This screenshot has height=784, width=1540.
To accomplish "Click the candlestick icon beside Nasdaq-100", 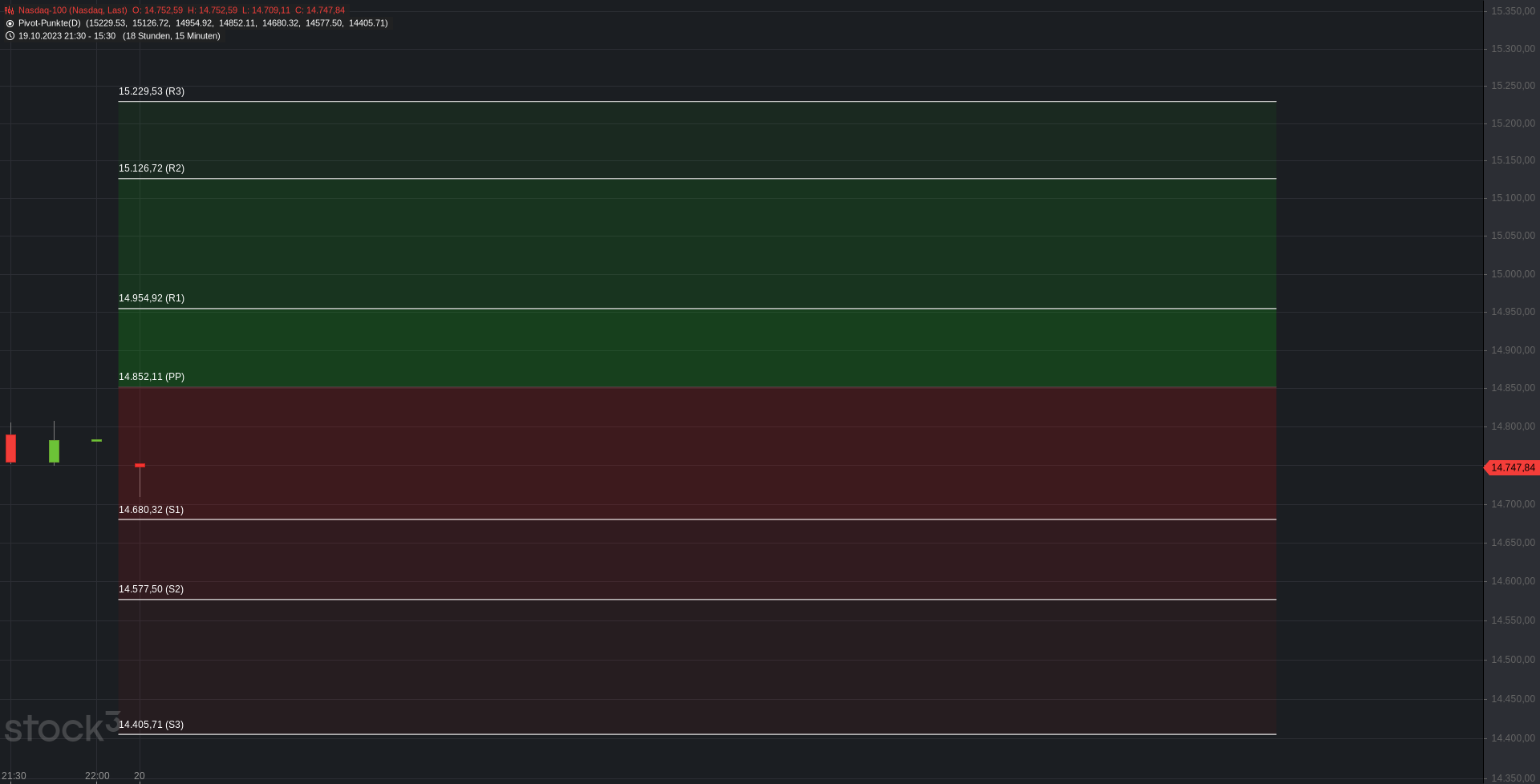I will (10, 10).
